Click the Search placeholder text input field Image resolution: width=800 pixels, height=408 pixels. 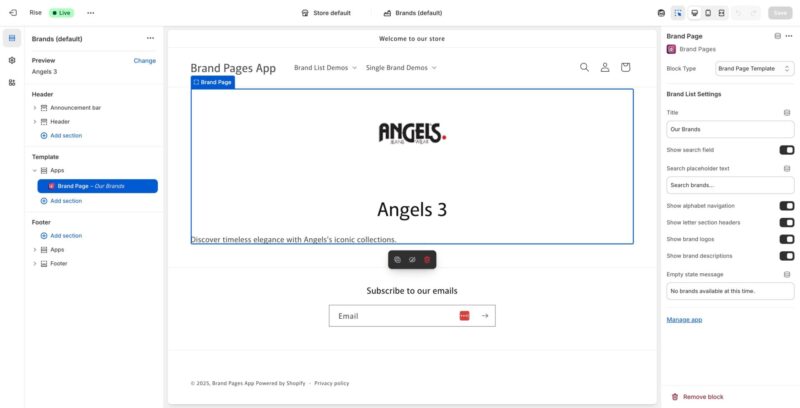pos(730,185)
